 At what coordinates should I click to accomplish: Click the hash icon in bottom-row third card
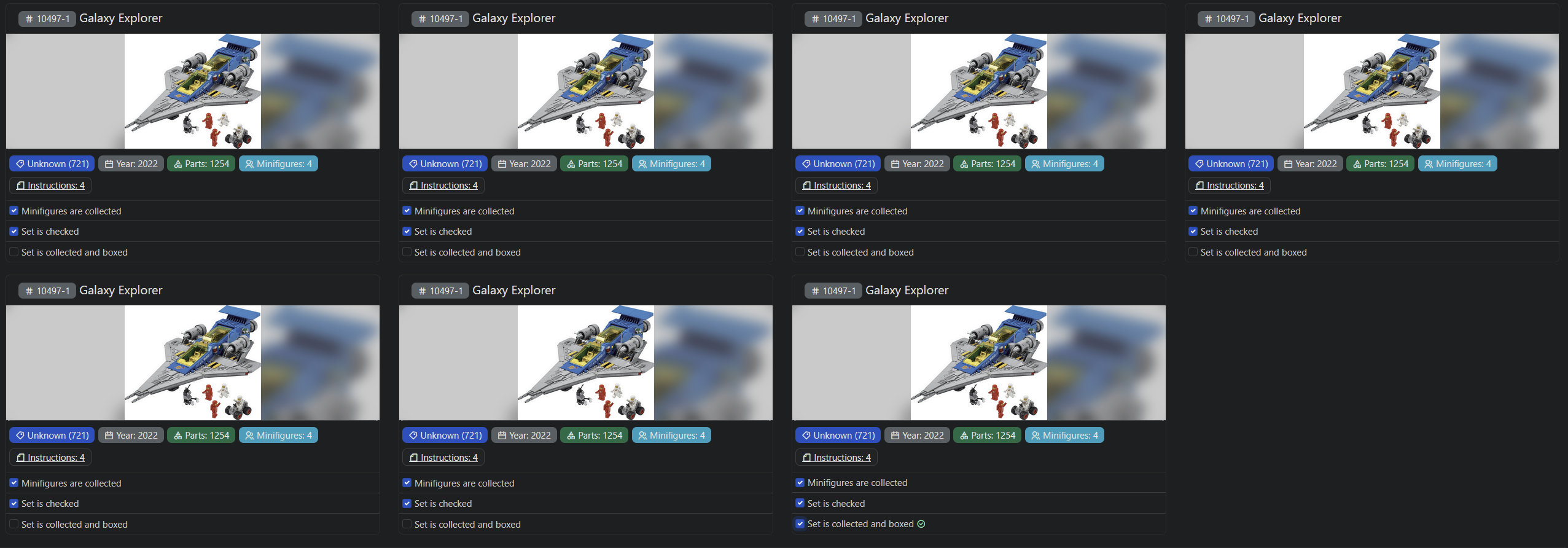[x=815, y=291]
